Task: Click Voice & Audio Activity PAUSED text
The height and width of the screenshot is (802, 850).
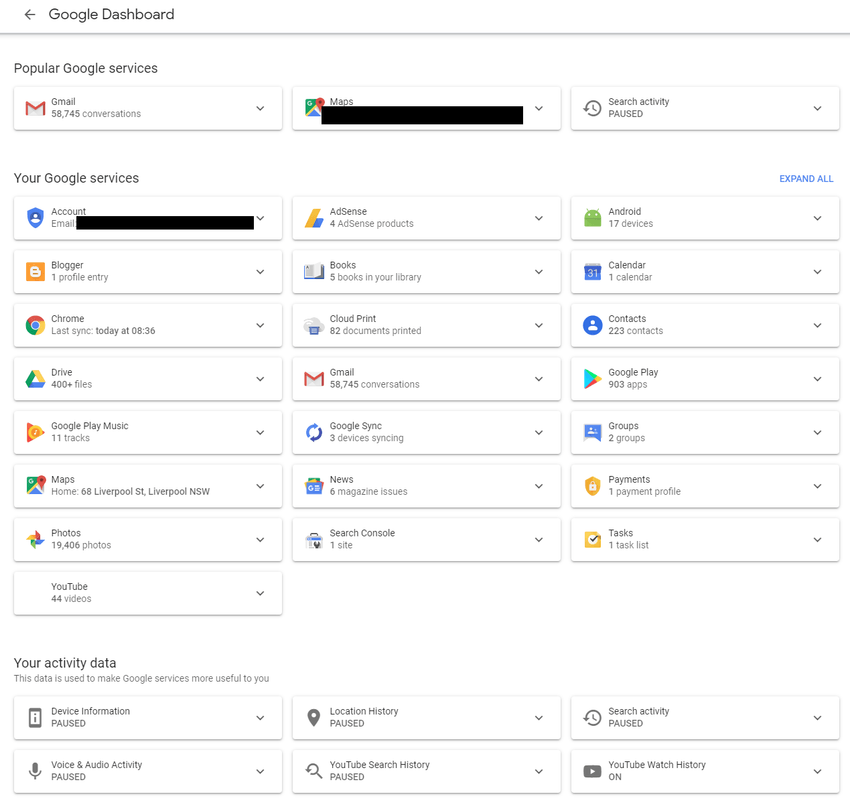Action: pyautogui.click(x=68, y=777)
